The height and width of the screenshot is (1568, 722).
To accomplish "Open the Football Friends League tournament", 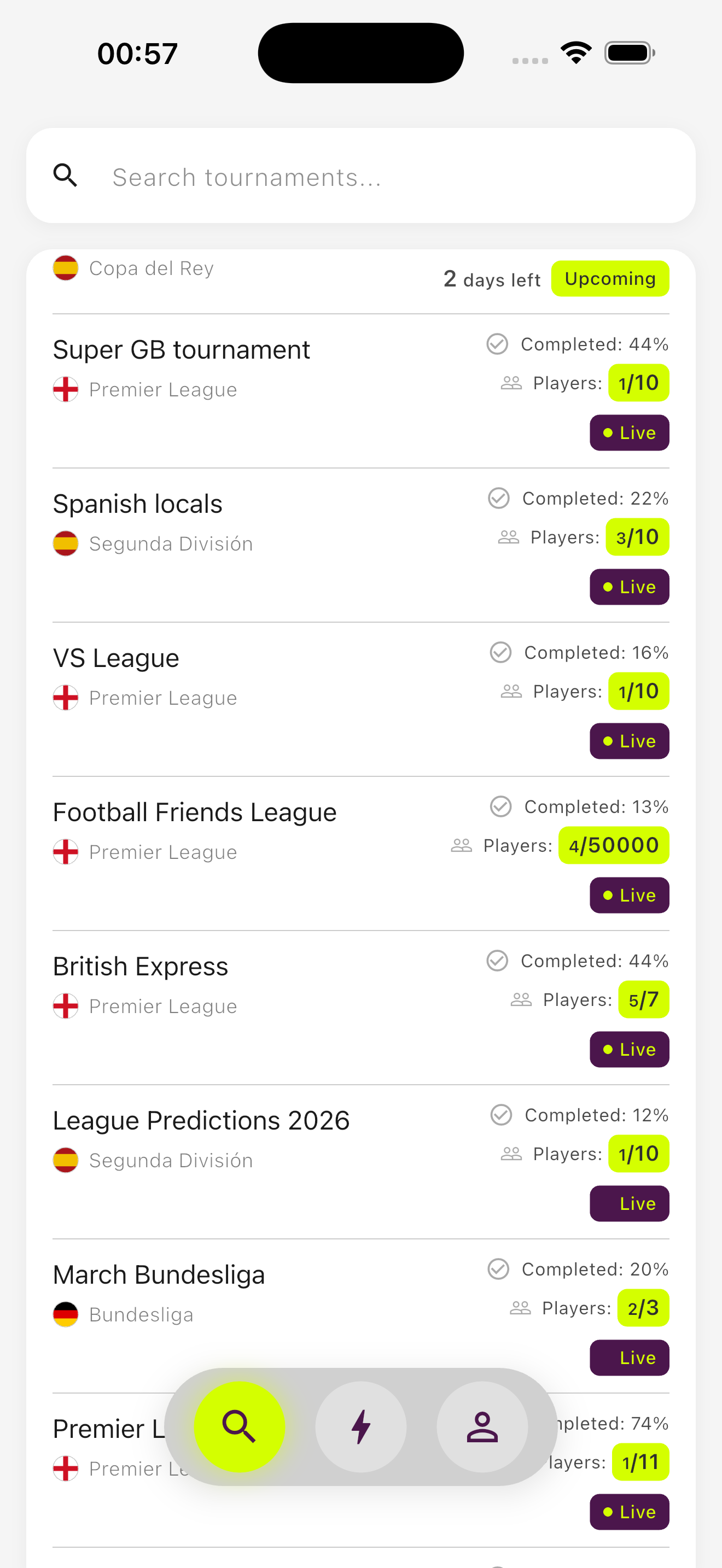I will coord(361,853).
